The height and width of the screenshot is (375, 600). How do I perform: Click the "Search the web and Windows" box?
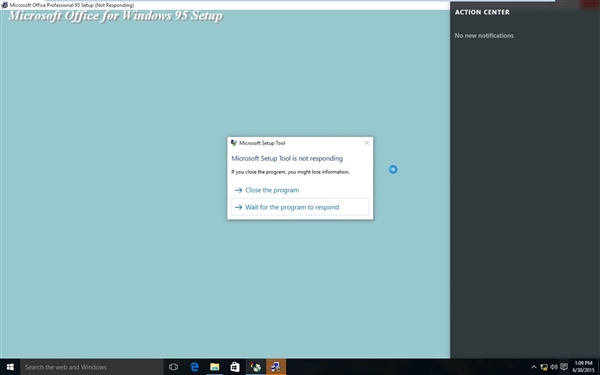(92, 367)
